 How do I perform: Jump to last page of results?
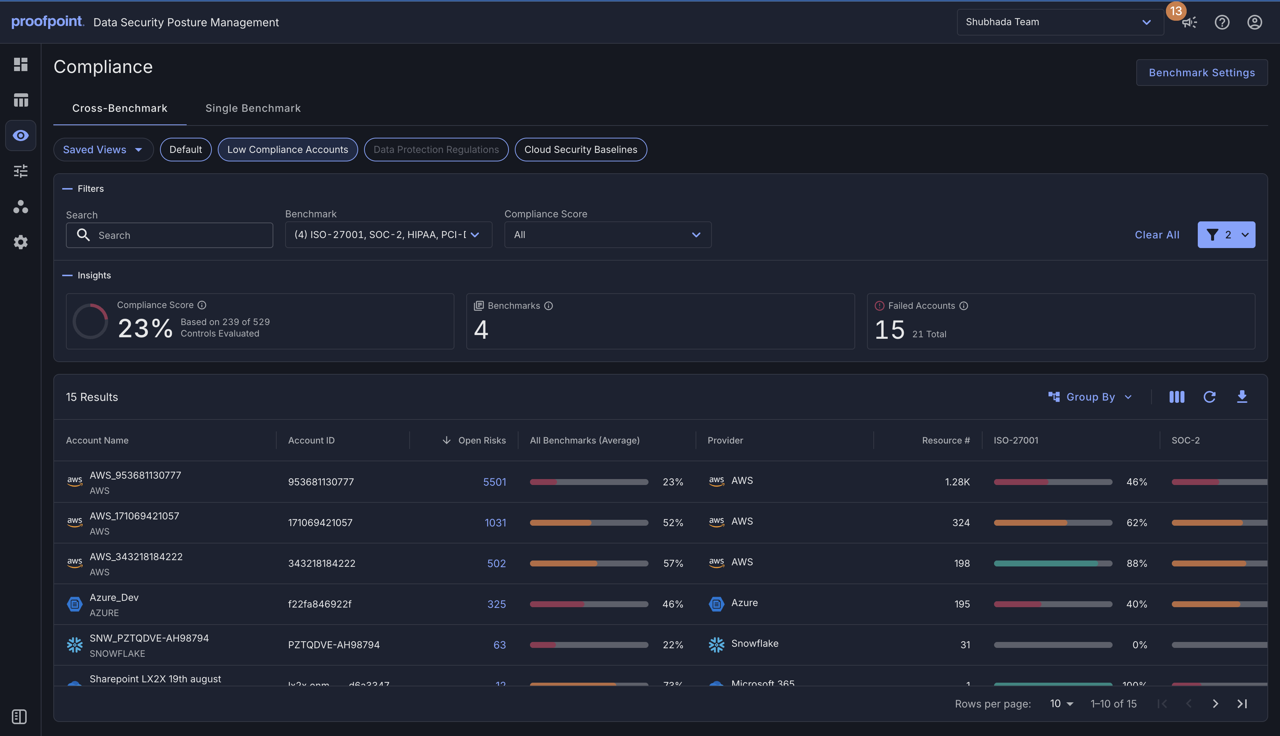click(1242, 704)
